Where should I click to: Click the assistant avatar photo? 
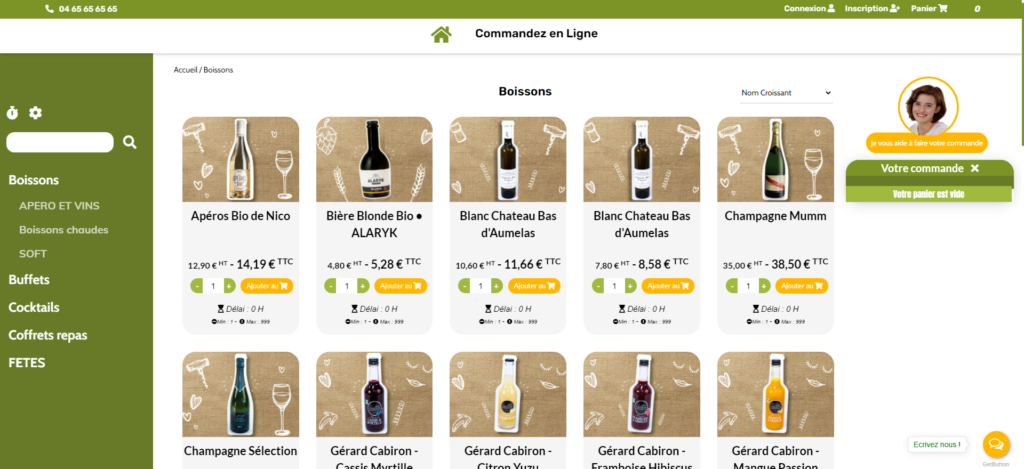(927, 105)
